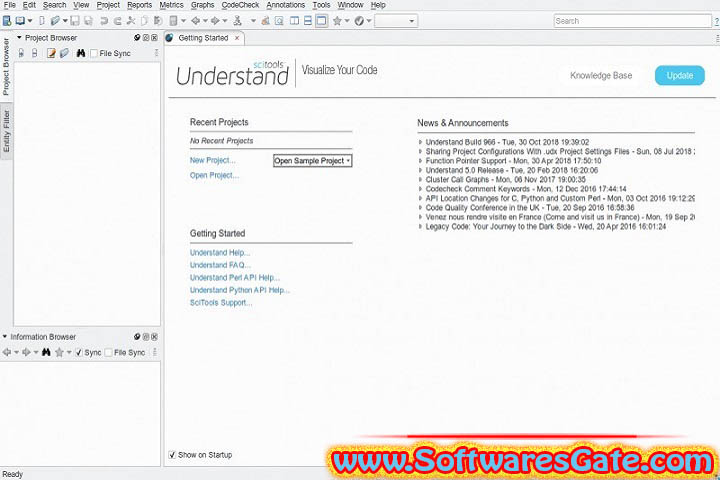Click the Paste toolbar icon
Viewport: 720px width, 480px height.
click(x=158, y=21)
